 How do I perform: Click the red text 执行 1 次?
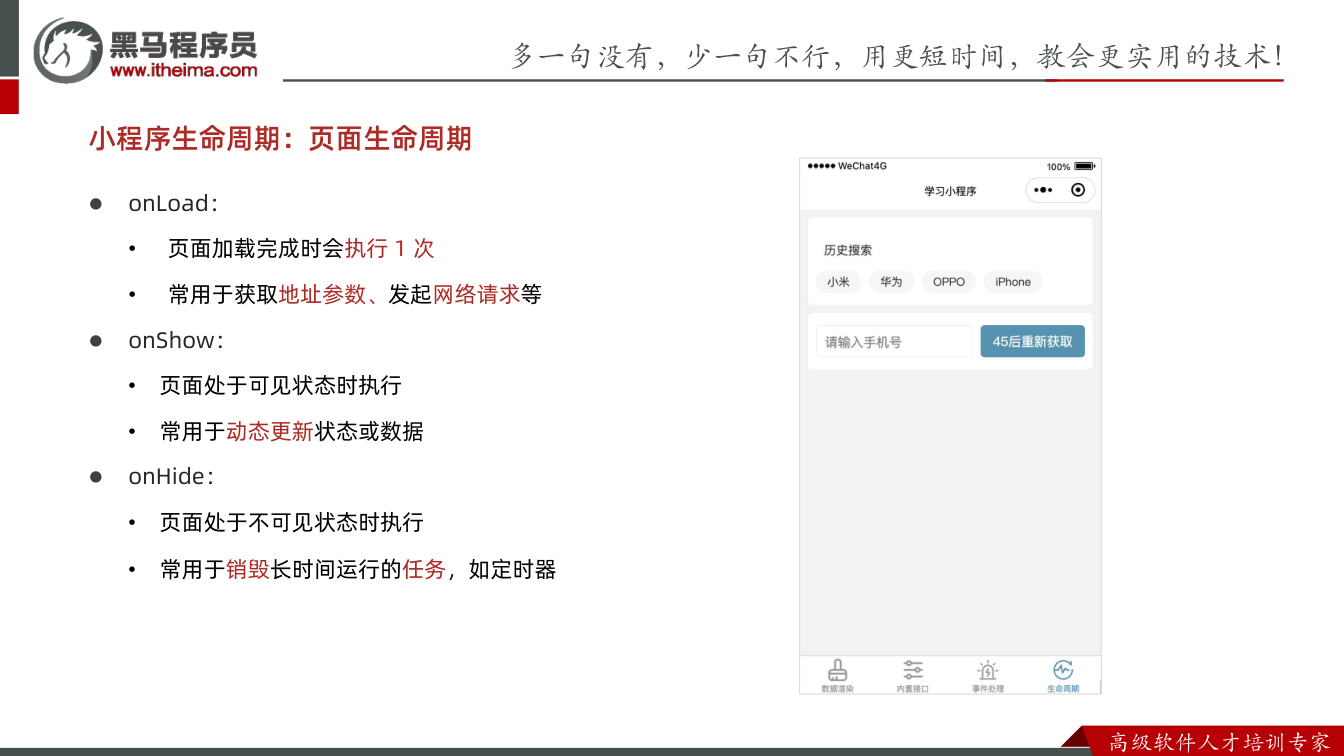click(389, 248)
